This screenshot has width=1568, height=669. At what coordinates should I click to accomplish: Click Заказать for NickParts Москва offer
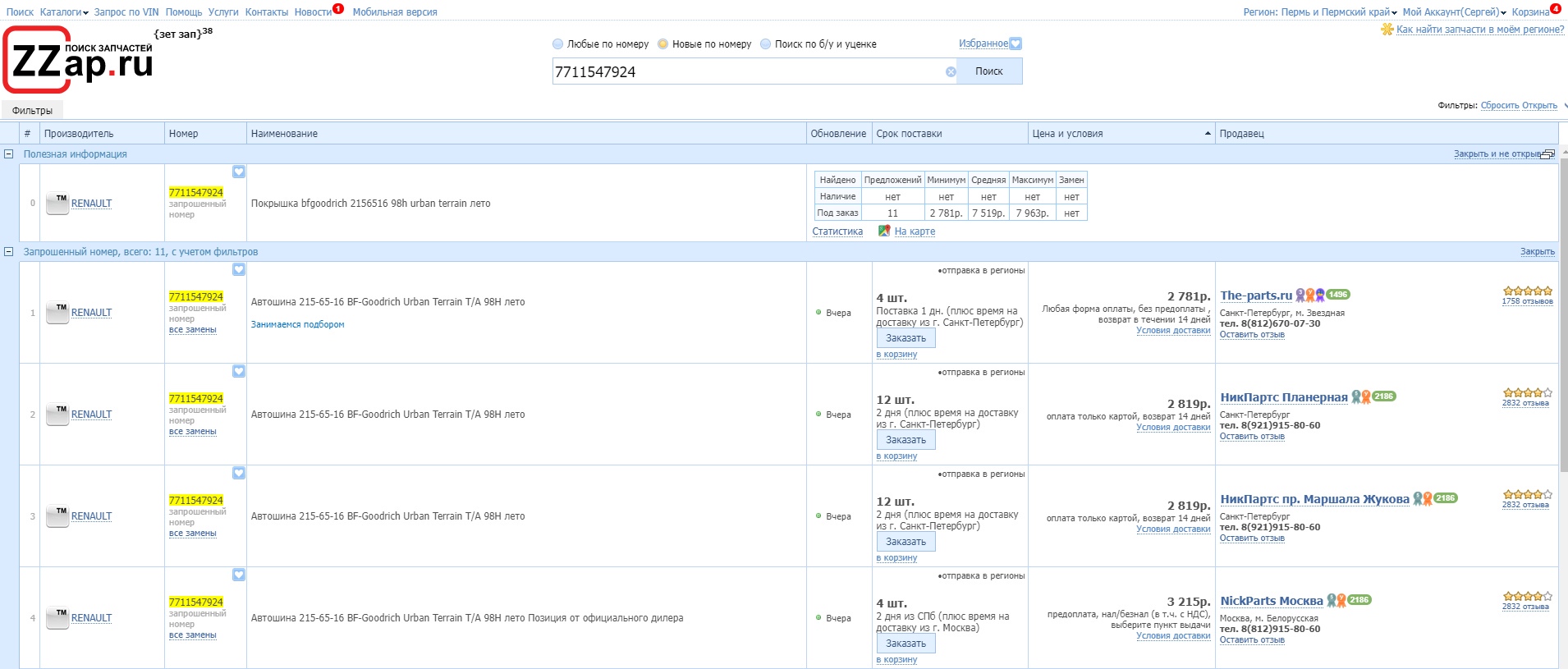(905, 644)
